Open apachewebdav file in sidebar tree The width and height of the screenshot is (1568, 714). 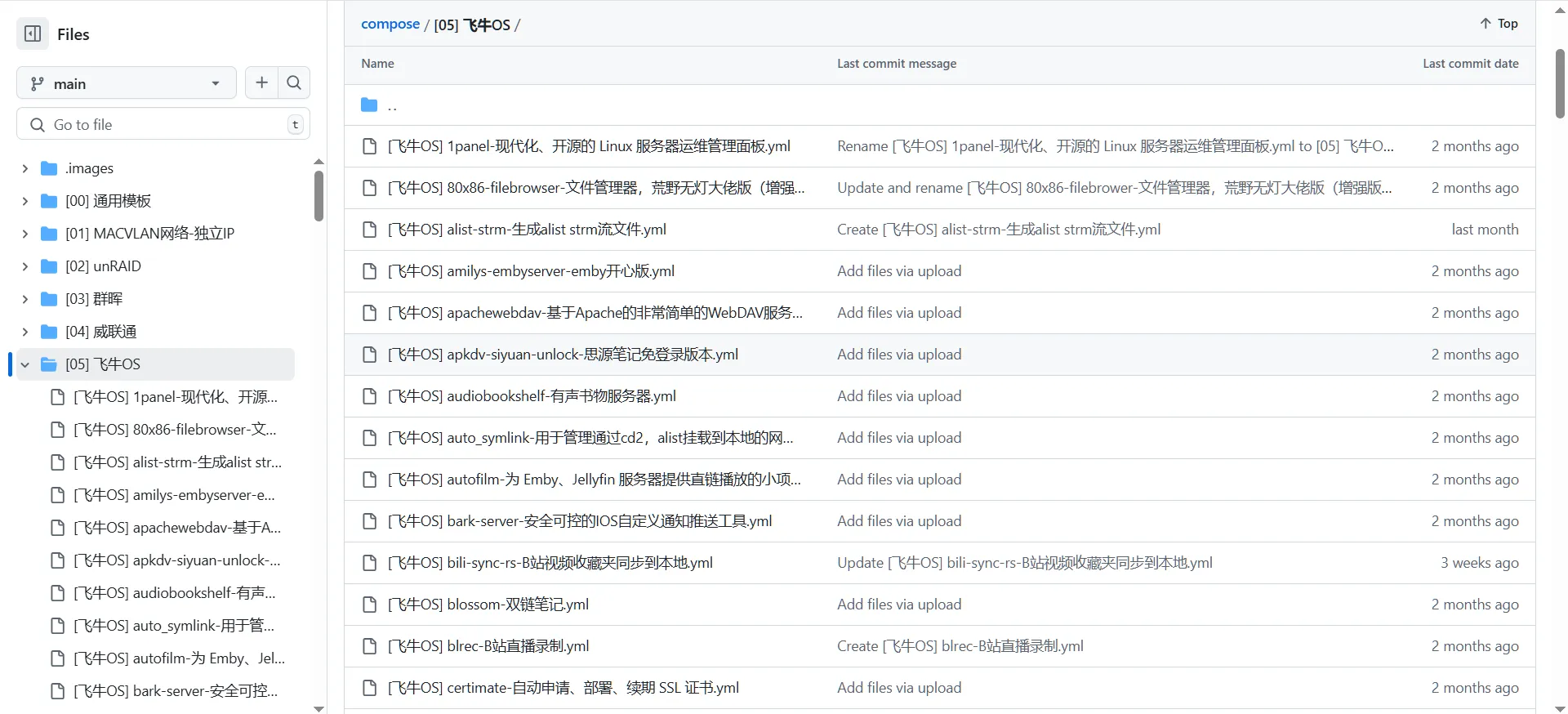point(177,528)
